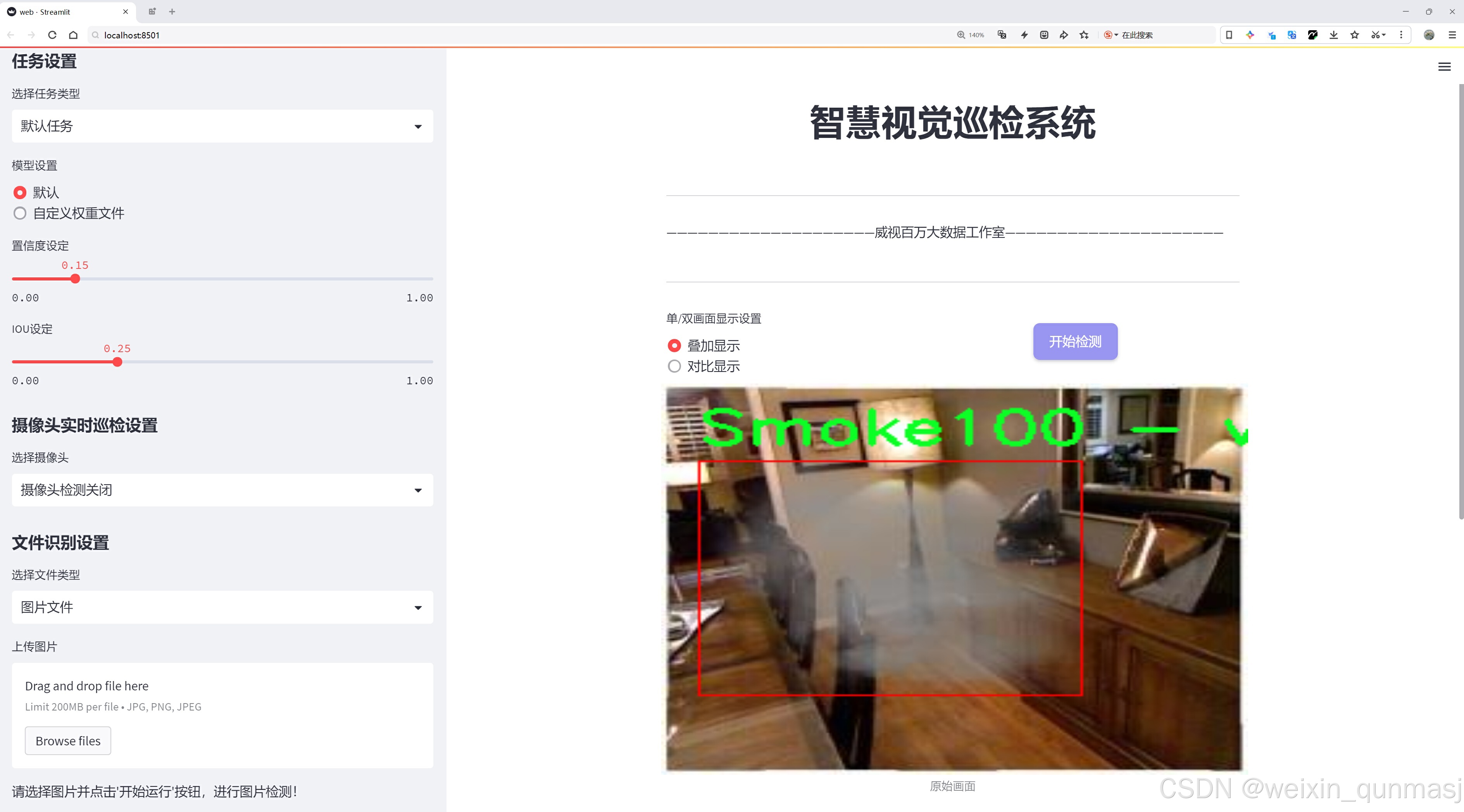Open the Streamlit hamburger menu
The width and height of the screenshot is (1464, 812).
[1444, 67]
